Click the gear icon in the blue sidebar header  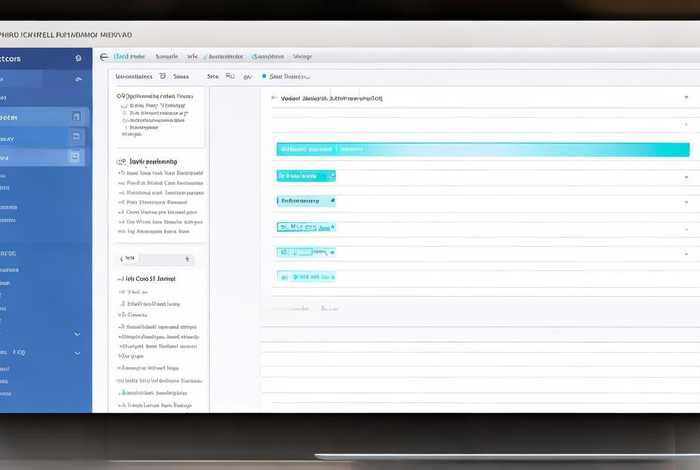tap(78, 59)
